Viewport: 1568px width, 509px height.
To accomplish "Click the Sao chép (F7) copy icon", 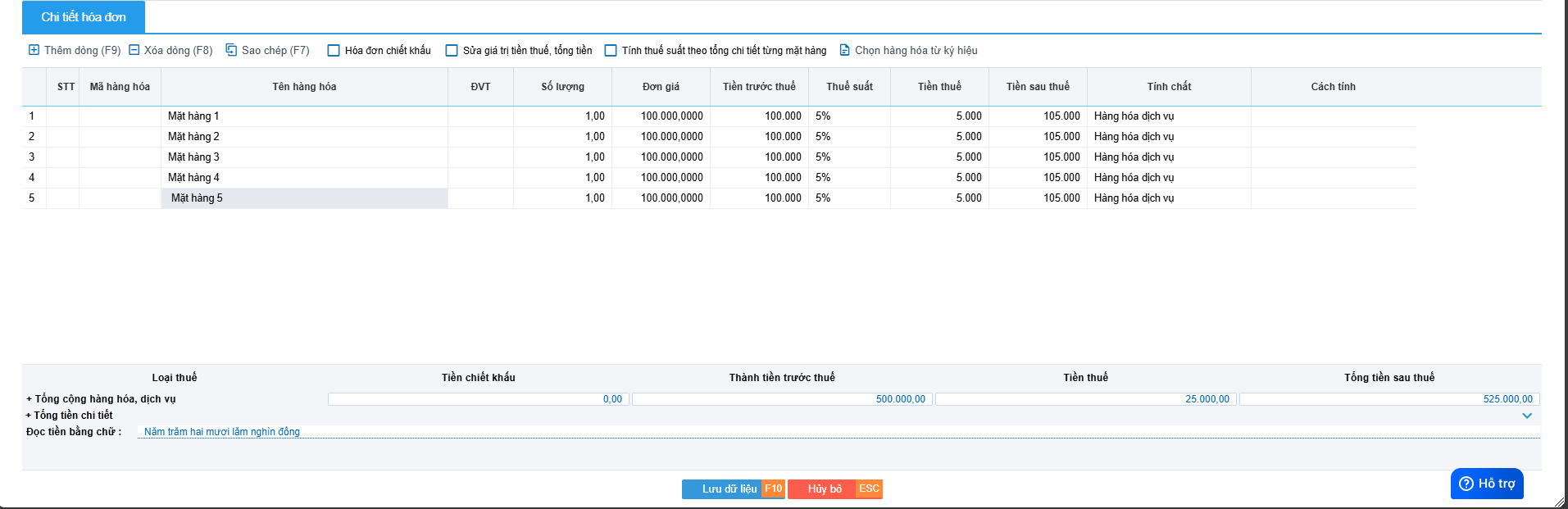I will coord(231,50).
